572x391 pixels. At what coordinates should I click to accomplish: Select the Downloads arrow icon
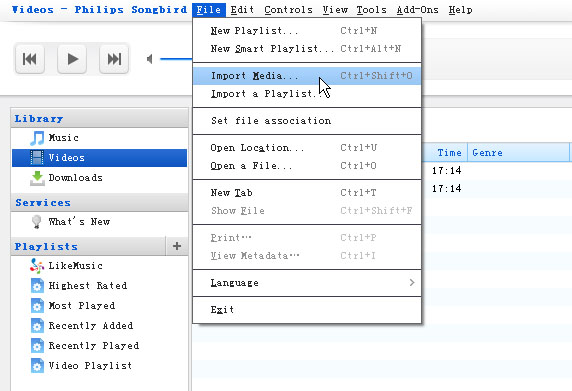pos(37,178)
